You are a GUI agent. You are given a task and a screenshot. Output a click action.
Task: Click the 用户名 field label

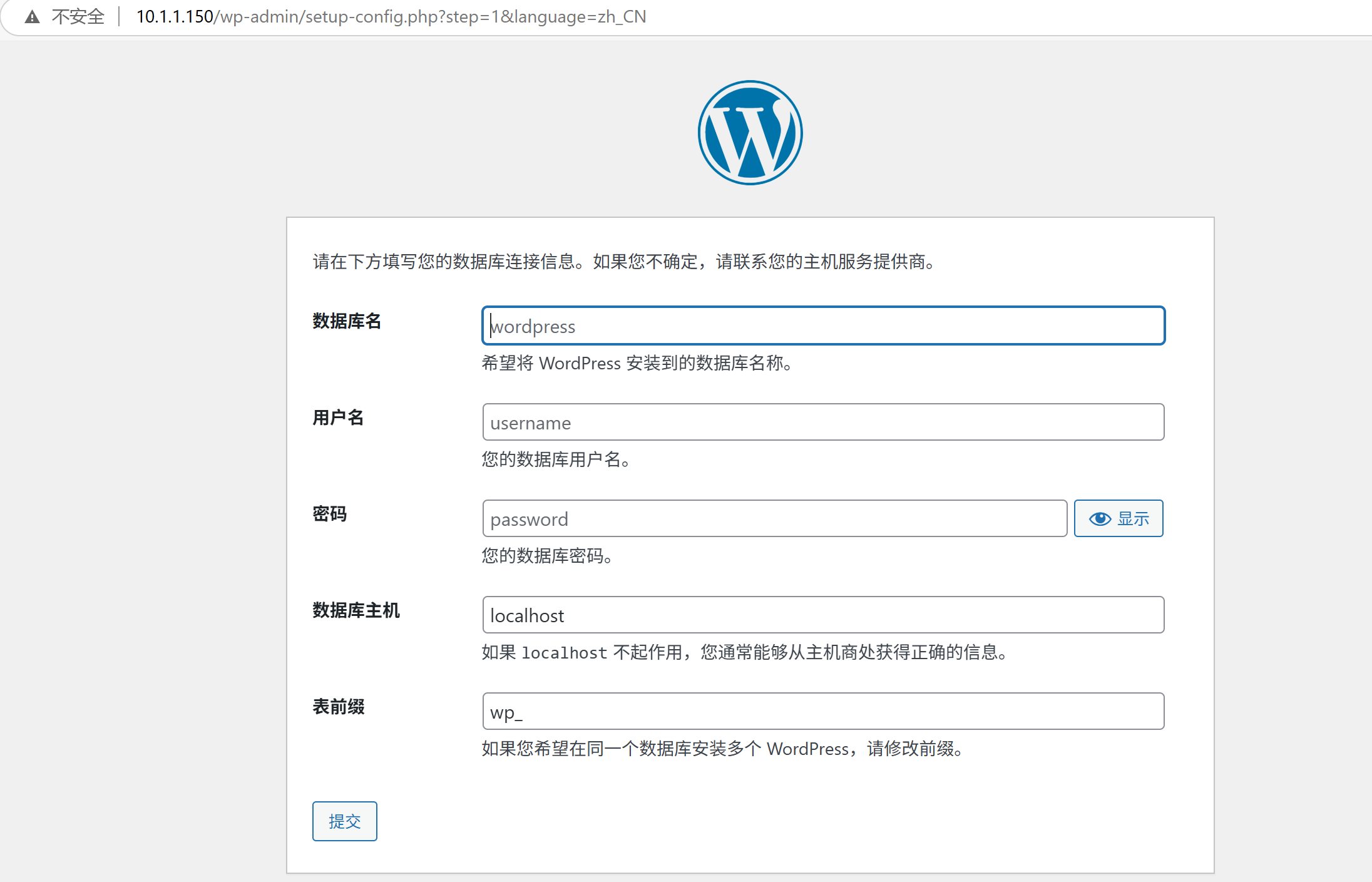coord(338,418)
